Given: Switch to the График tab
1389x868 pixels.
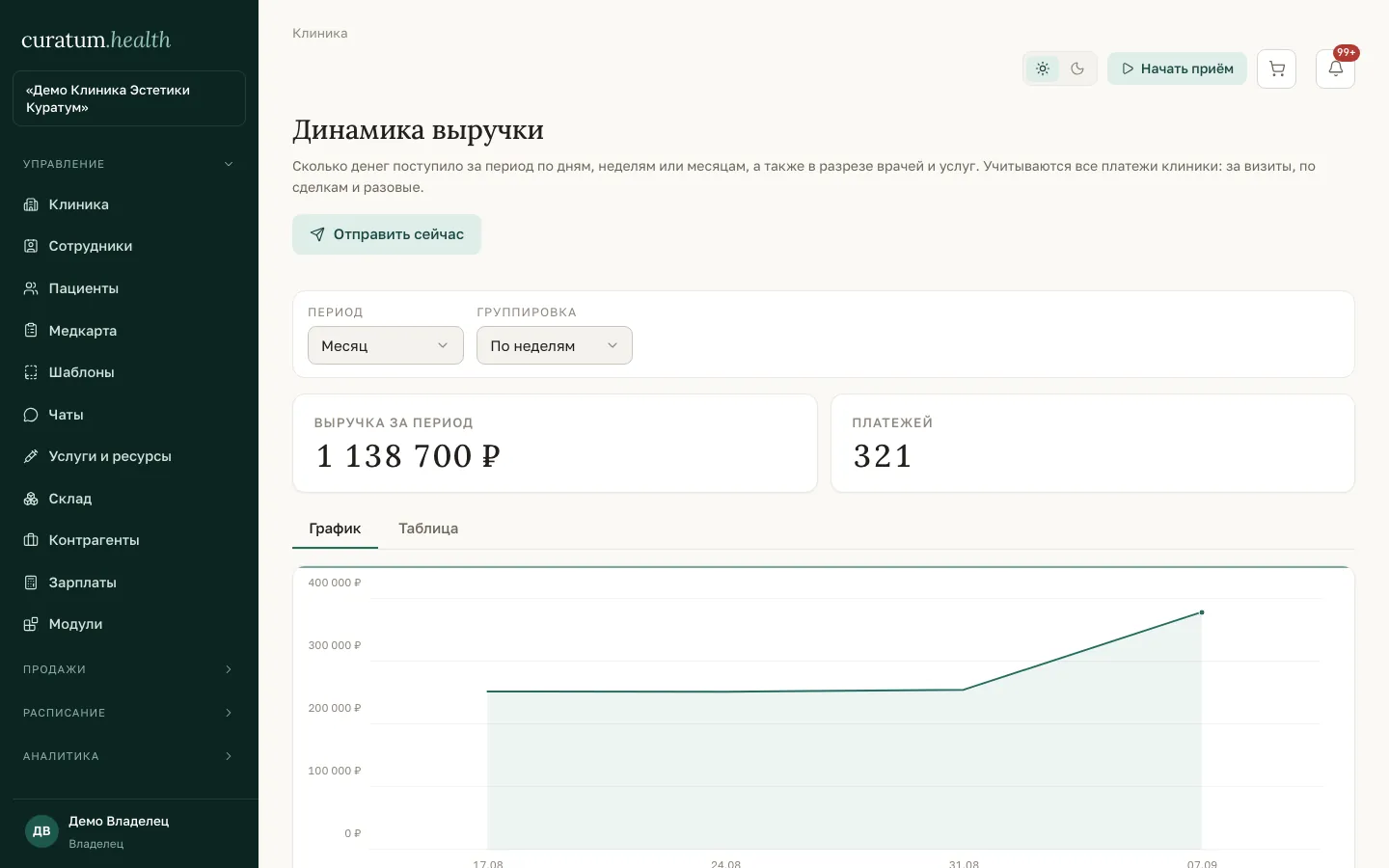Looking at the screenshot, I should 335,529.
